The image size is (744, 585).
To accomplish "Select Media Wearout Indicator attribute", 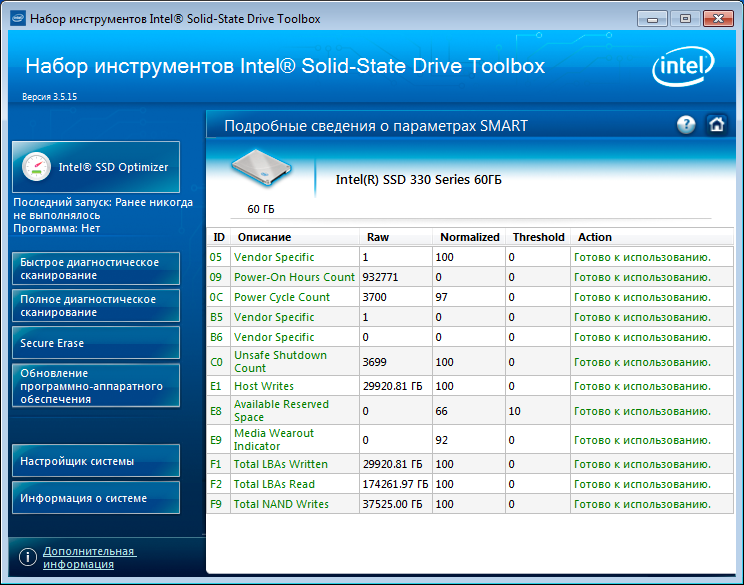I will pos(274,439).
